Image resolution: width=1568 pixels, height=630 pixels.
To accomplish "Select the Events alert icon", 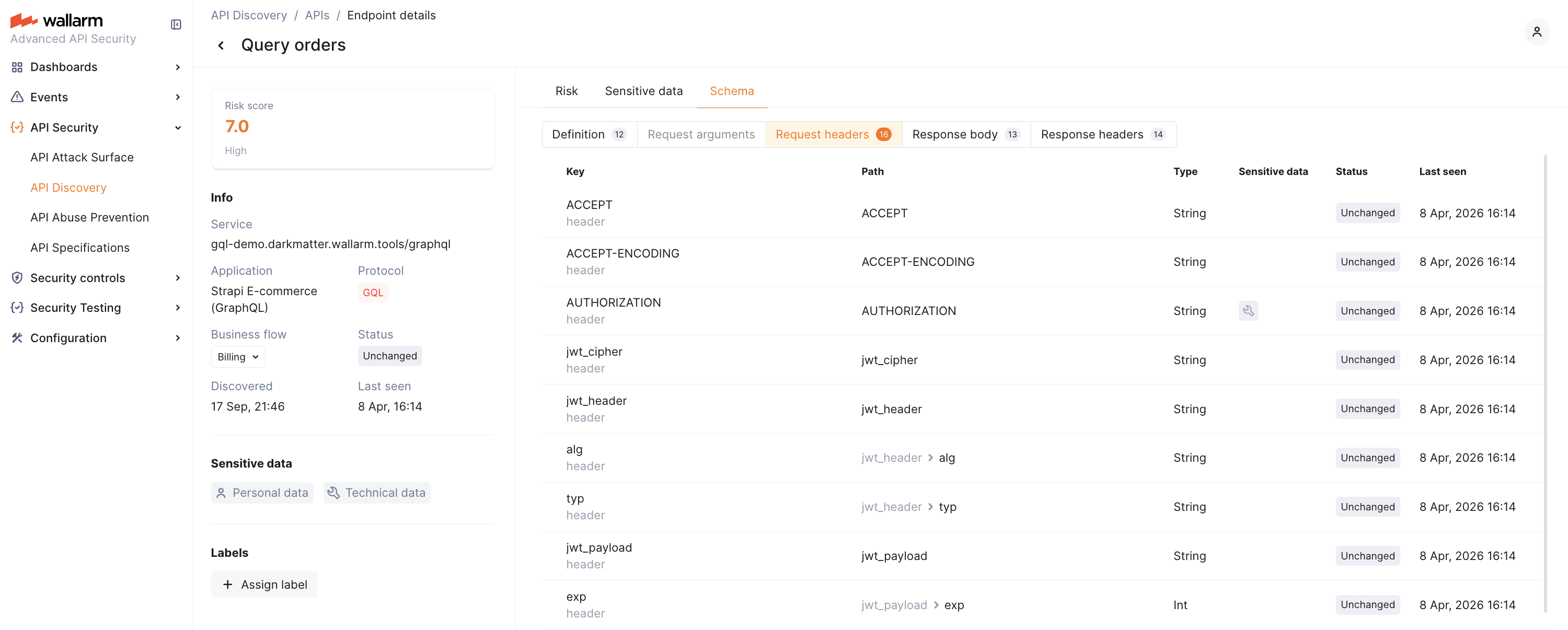I will [x=17, y=97].
